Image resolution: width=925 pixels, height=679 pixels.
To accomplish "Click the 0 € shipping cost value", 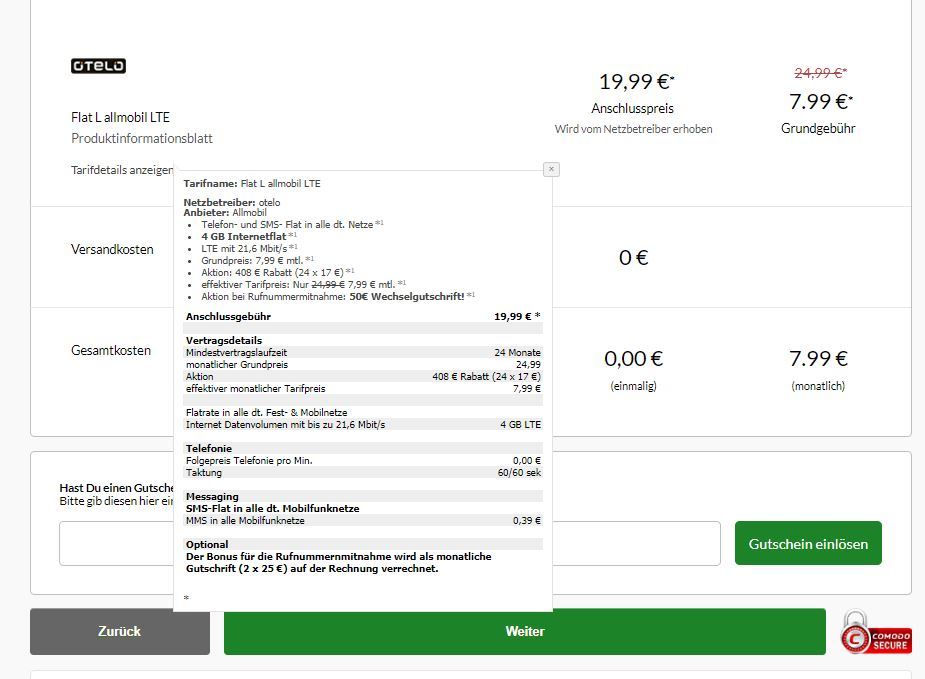I will (x=634, y=257).
